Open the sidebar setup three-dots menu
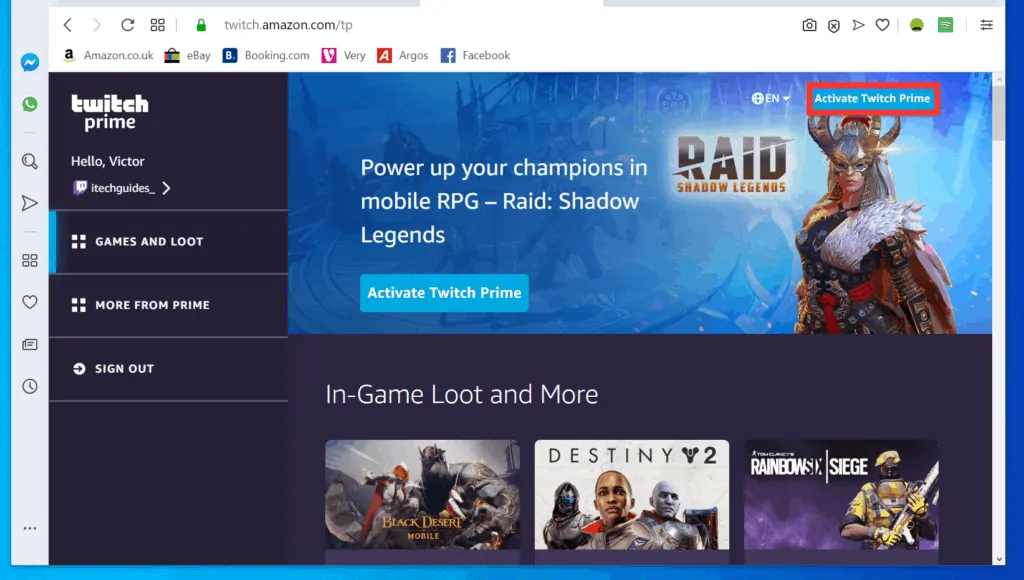The image size is (1024, 580). click(x=30, y=528)
